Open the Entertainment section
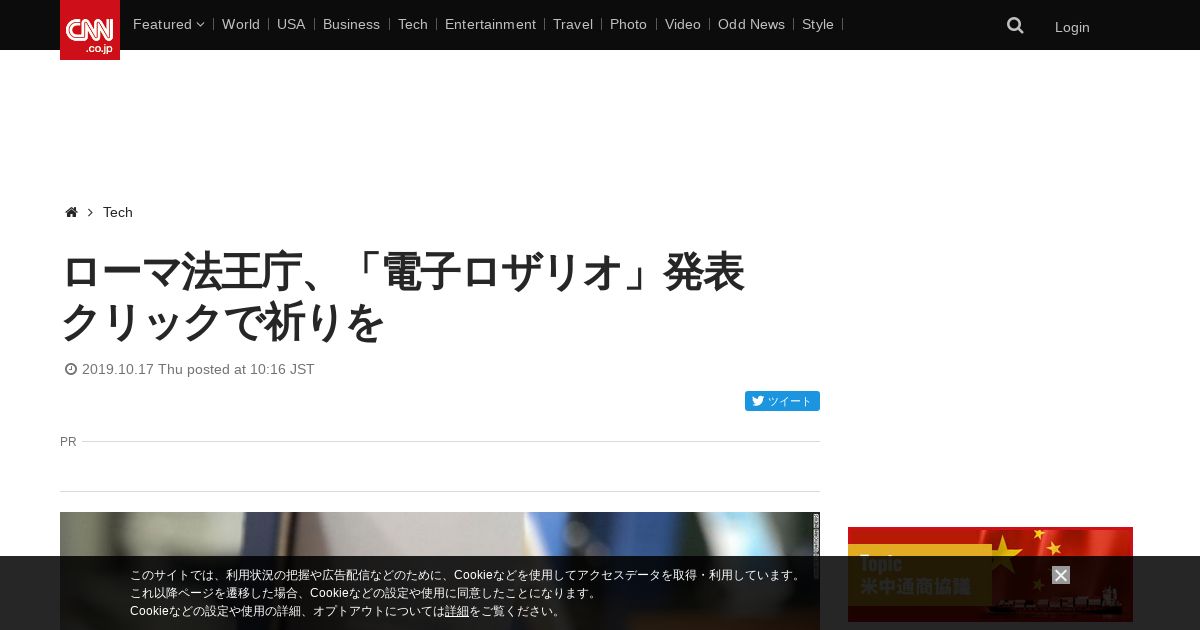The height and width of the screenshot is (630, 1200). (x=490, y=24)
